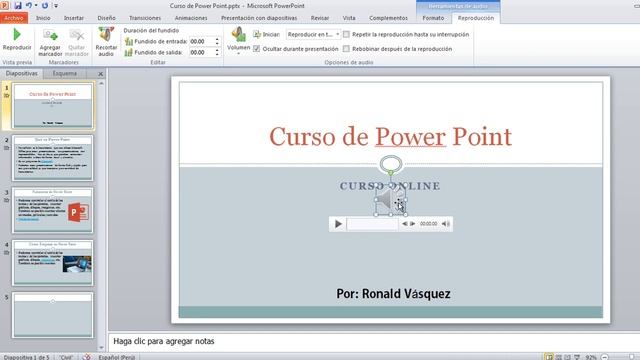Viewport: 640px width, 360px height.
Task: Save presentation from quick access toolbar
Action: (18, 6)
